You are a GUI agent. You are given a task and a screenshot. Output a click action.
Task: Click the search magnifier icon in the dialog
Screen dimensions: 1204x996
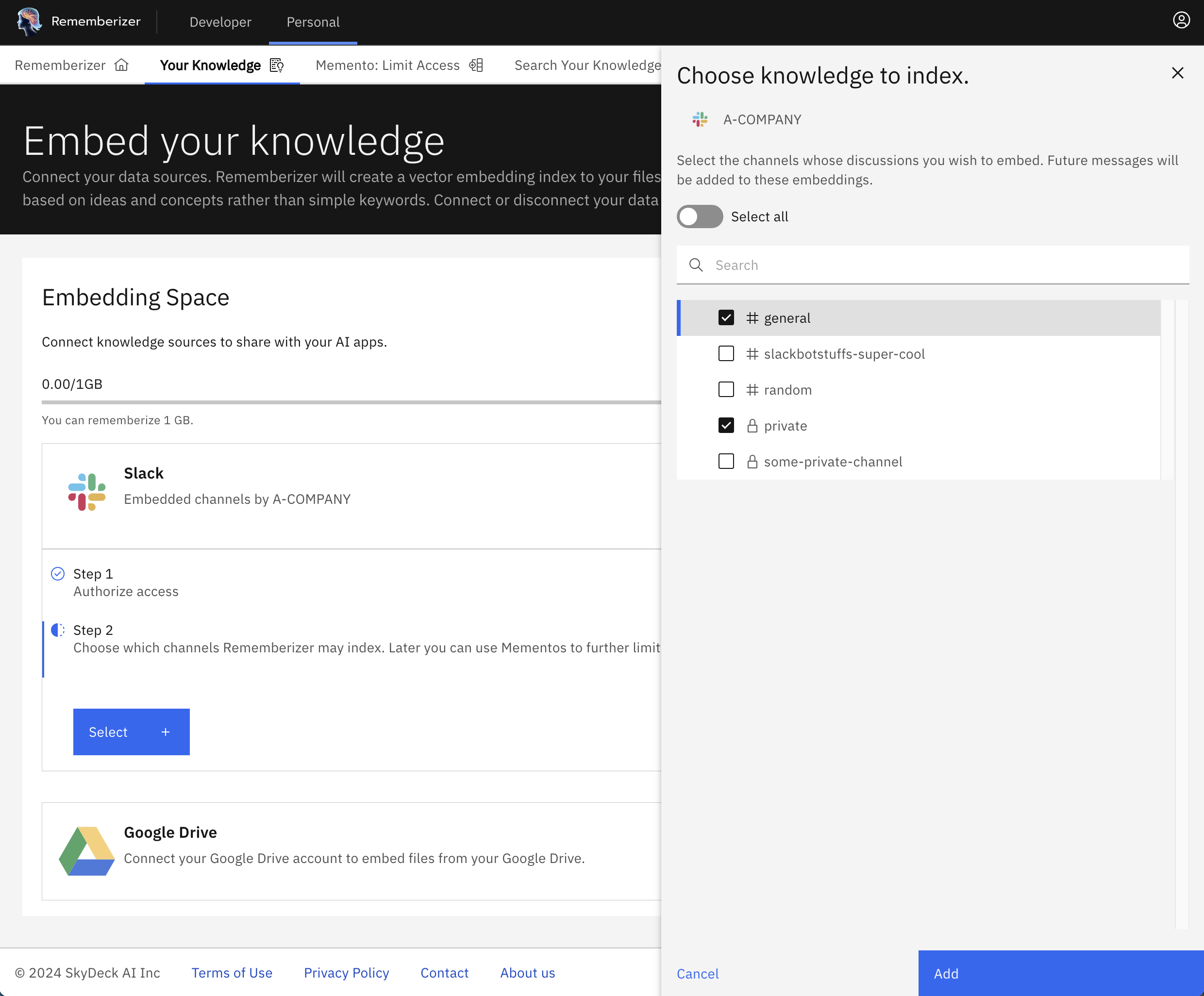pyautogui.click(x=696, y=265)
